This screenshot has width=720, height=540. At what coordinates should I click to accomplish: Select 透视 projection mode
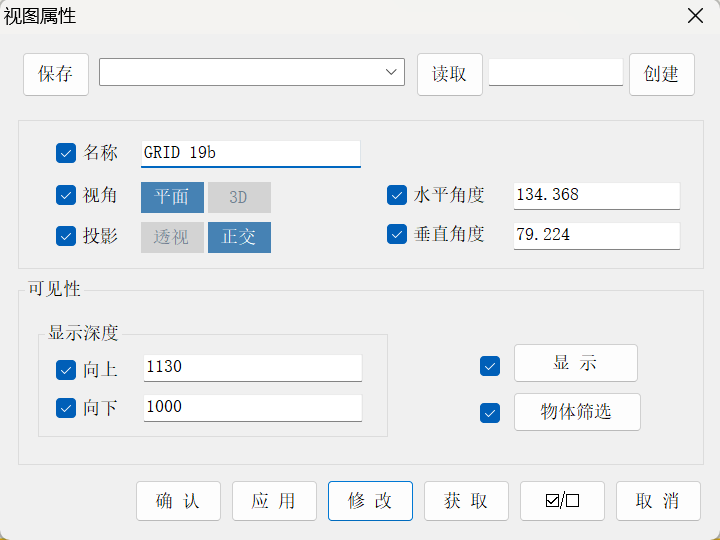[172, 237]
